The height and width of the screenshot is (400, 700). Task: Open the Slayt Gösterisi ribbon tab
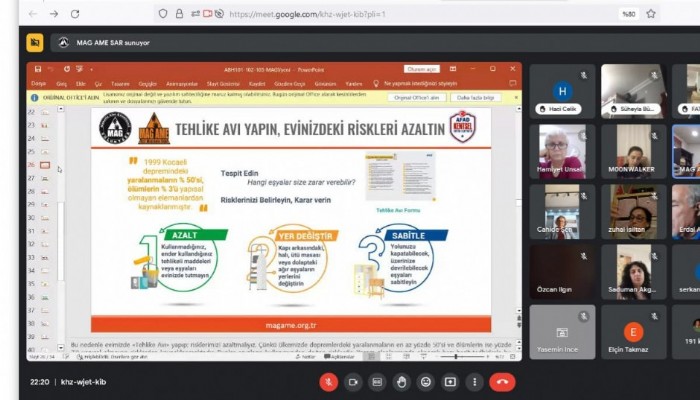pos(223,84)
